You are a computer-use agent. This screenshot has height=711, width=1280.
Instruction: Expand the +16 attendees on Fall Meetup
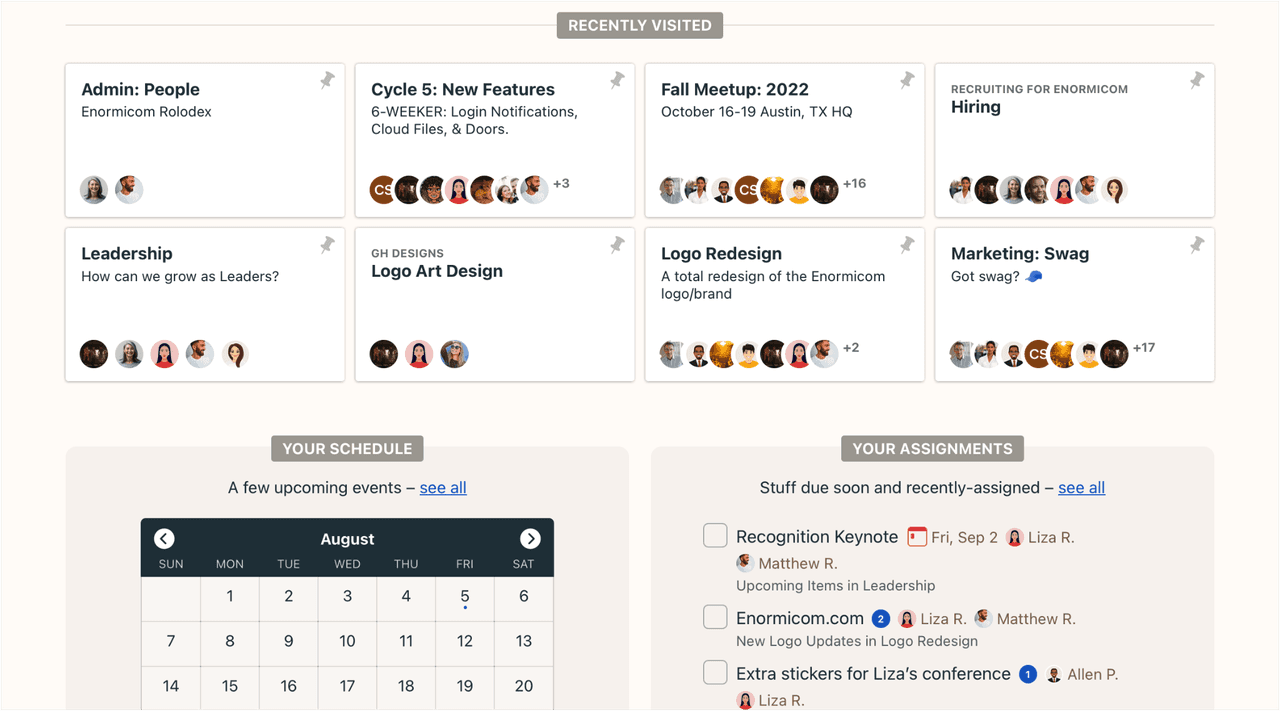click(x=855, y=184)
